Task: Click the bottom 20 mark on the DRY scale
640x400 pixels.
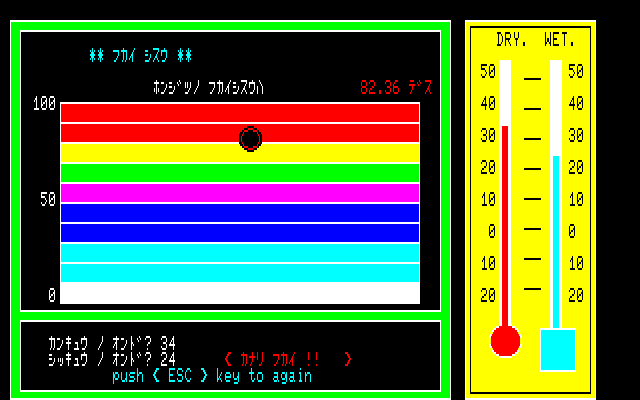Action: click(x=488, y=295)
